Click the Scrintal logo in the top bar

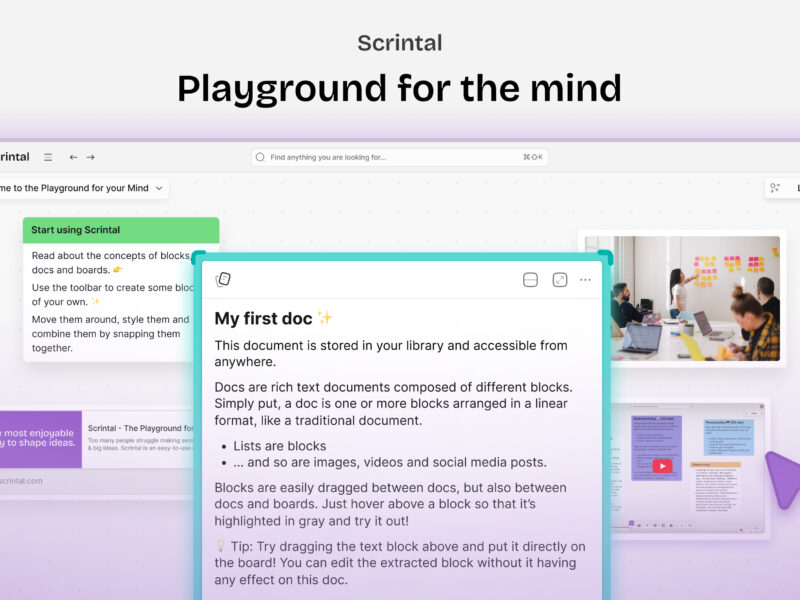[14, 157]
